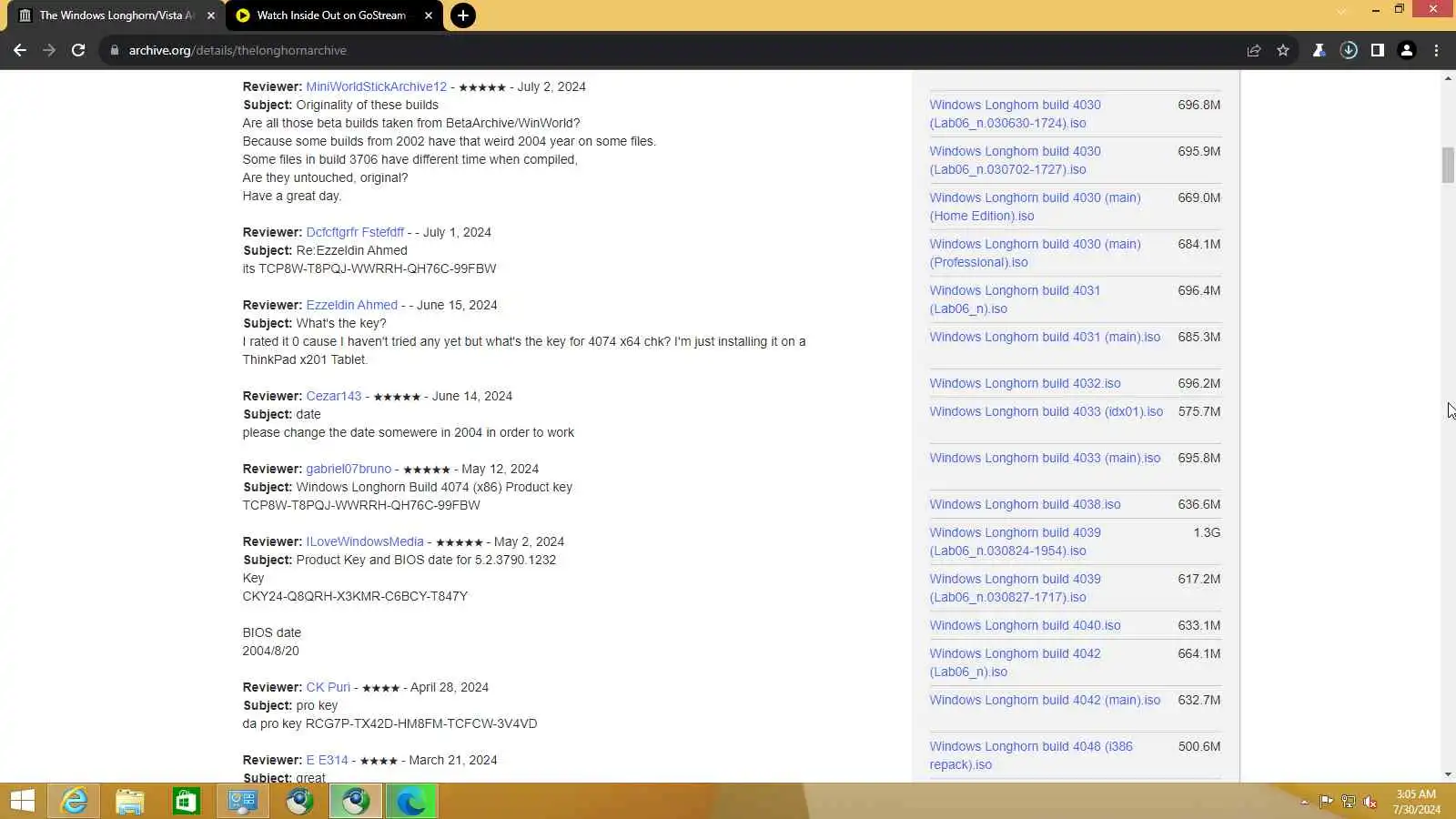Image resolution: width=1456 pixels, height=819 pixels.
Task: Launch Internet Explorer from the taskbar
Action: point(74,801)
